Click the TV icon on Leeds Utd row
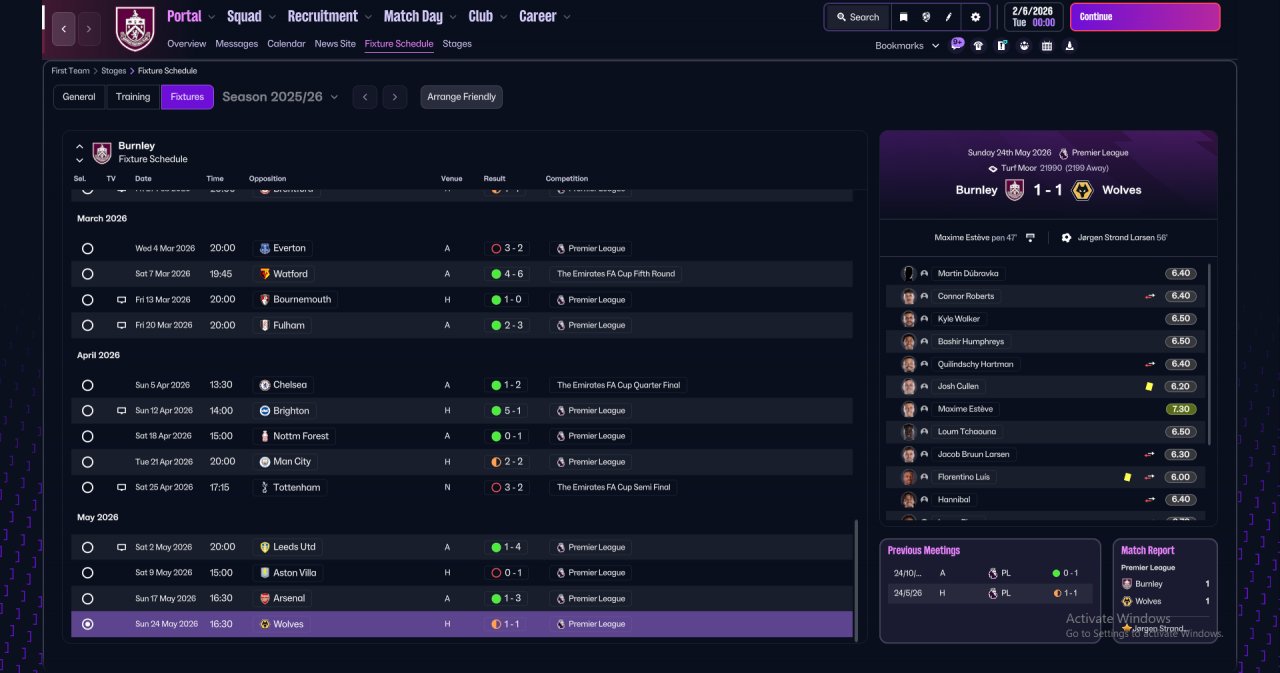Screen dimensions: 1280x673 (x=122, y=547)
